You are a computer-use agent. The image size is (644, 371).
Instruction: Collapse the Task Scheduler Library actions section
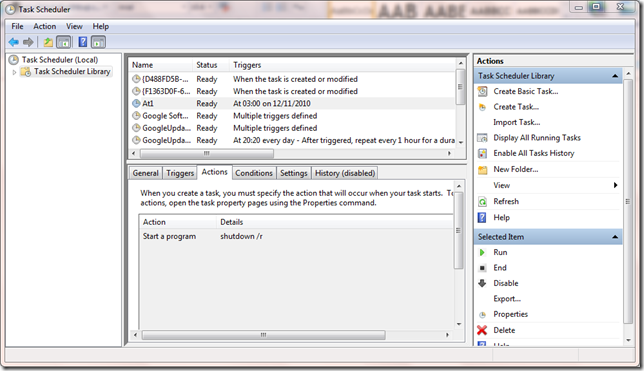[615, 76]
